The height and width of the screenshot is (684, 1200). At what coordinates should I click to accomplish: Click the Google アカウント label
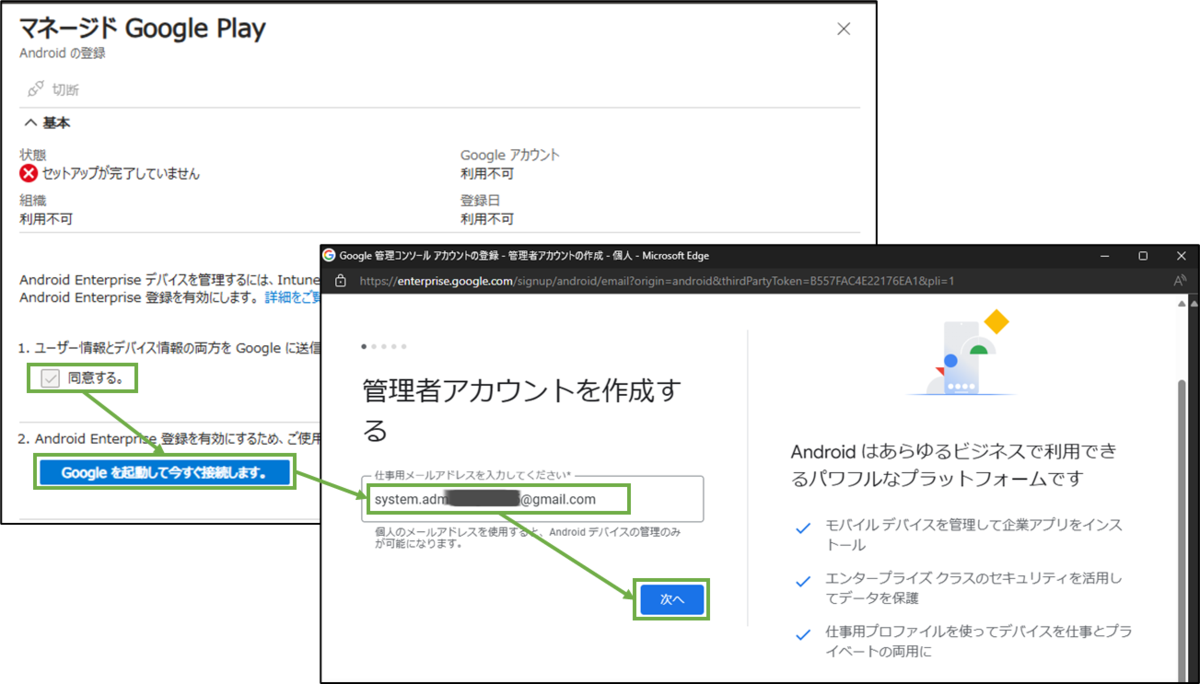[x=510, y=155]
